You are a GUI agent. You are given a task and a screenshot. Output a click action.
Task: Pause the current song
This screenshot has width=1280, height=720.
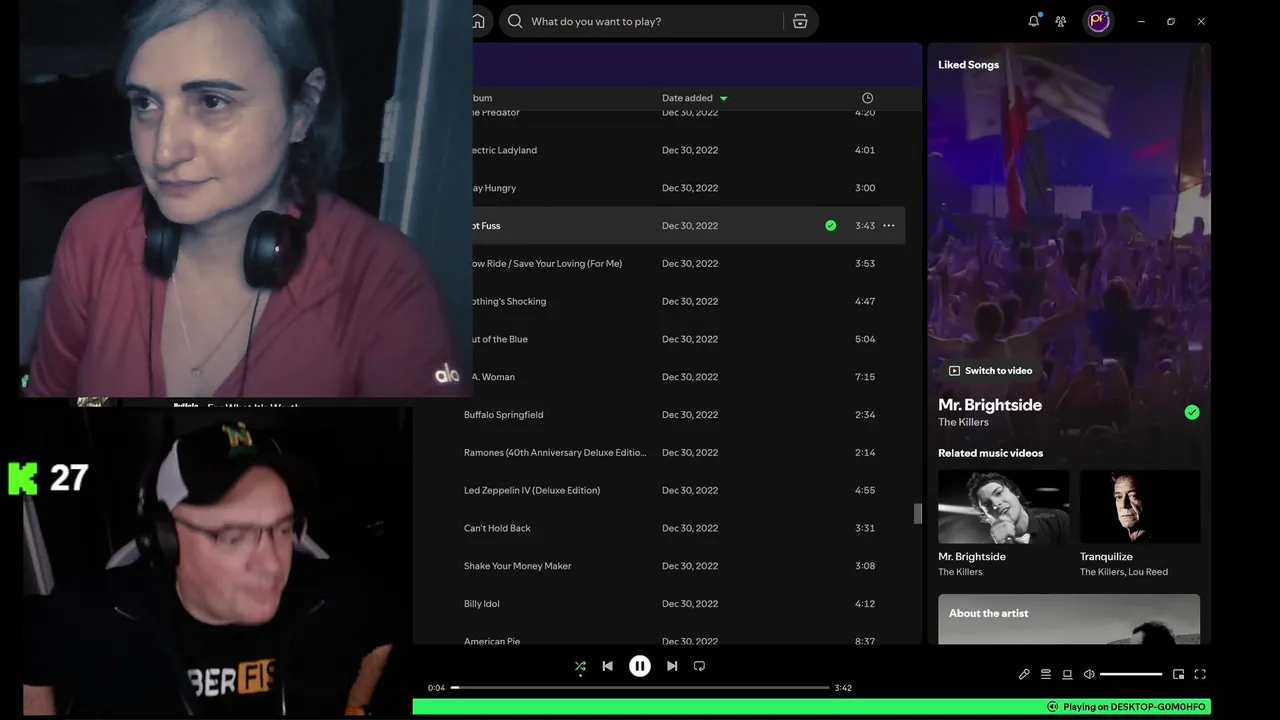coord(640,666)
